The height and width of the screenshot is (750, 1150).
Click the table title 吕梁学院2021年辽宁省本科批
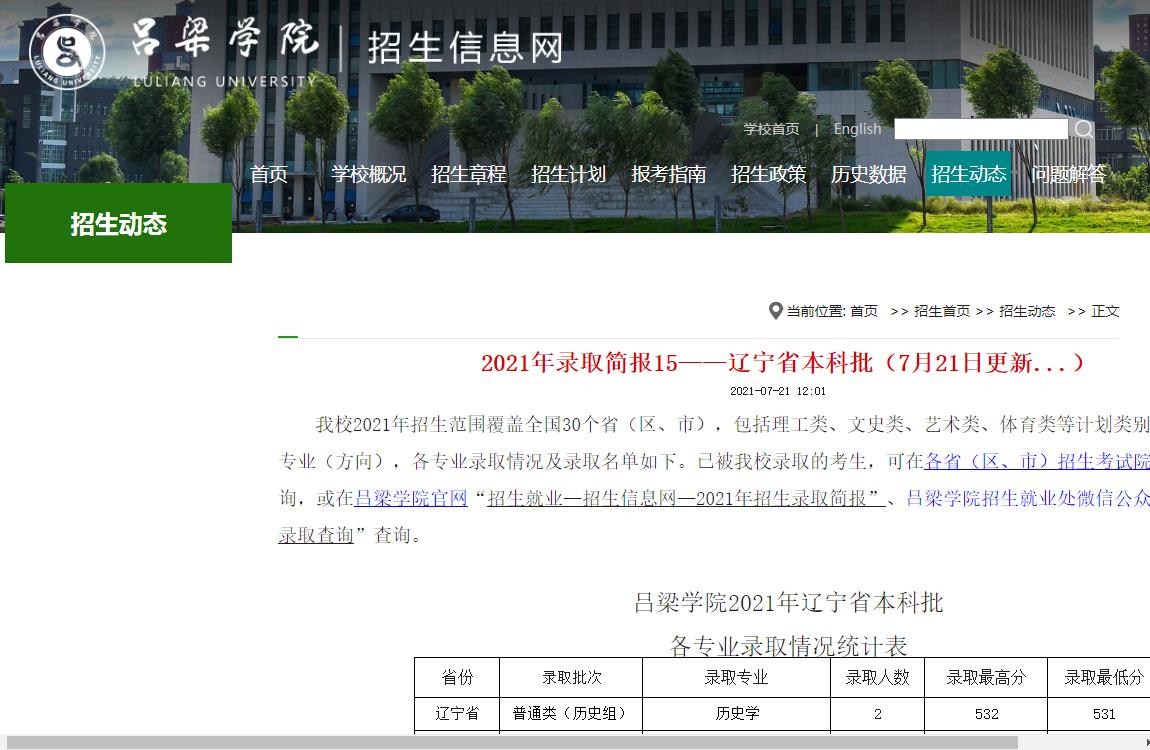pos(788,603)
